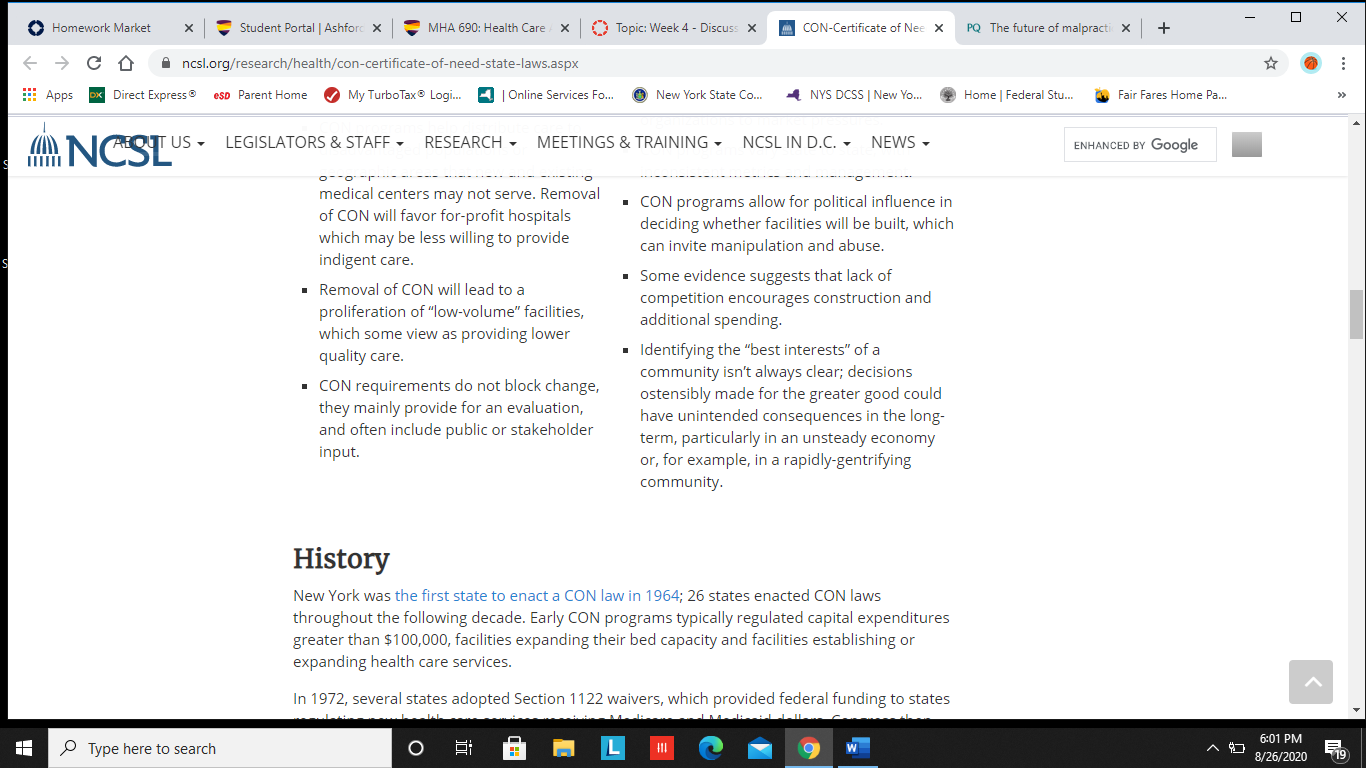Image resolution: width=1366 pixels, height=768 pixels.
Task: Open the Windows Start menu
Action: [24, 748]
